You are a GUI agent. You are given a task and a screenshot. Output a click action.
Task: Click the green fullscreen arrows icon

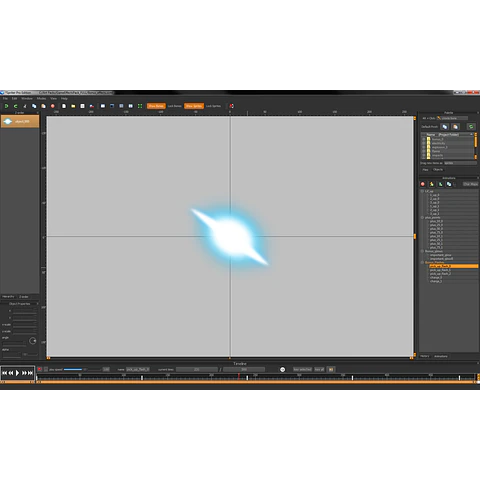pyautogui.click(x=140, y=106)
